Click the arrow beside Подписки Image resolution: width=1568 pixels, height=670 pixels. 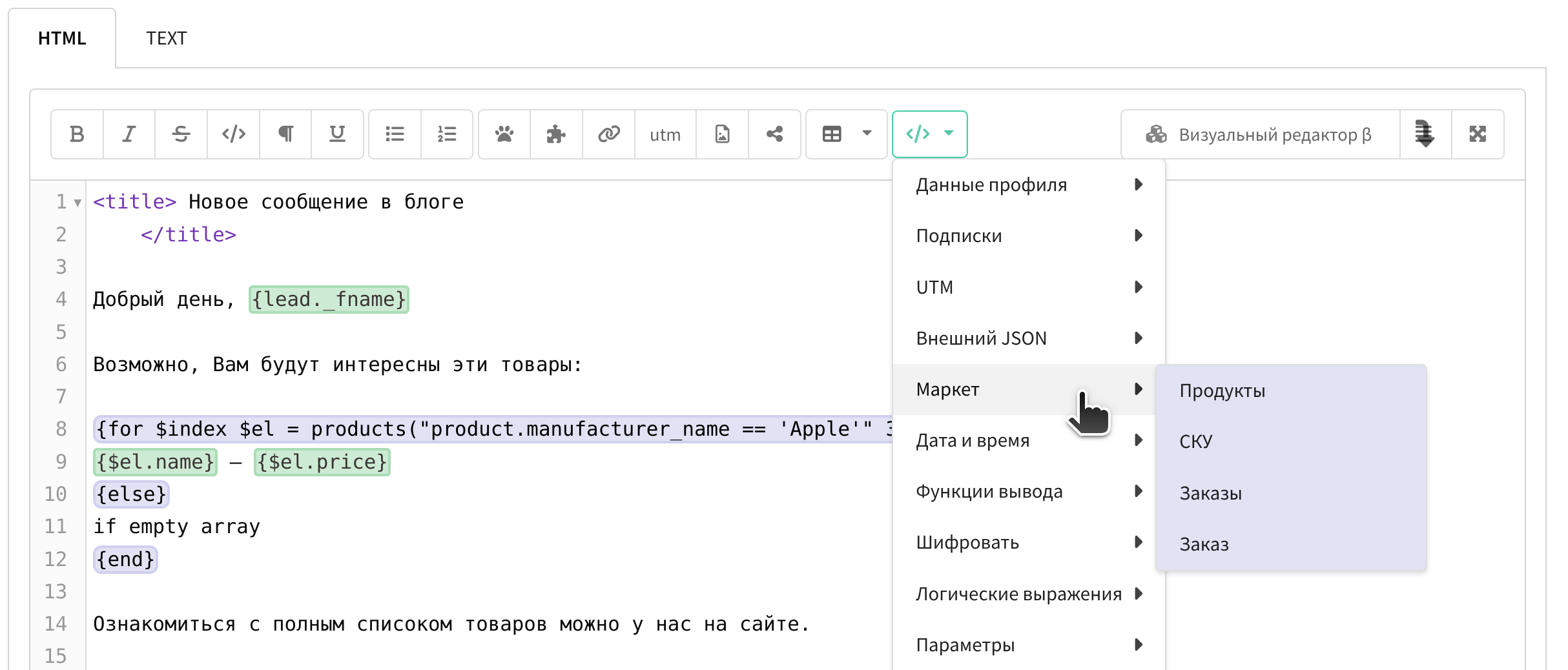coord(1139,236)
